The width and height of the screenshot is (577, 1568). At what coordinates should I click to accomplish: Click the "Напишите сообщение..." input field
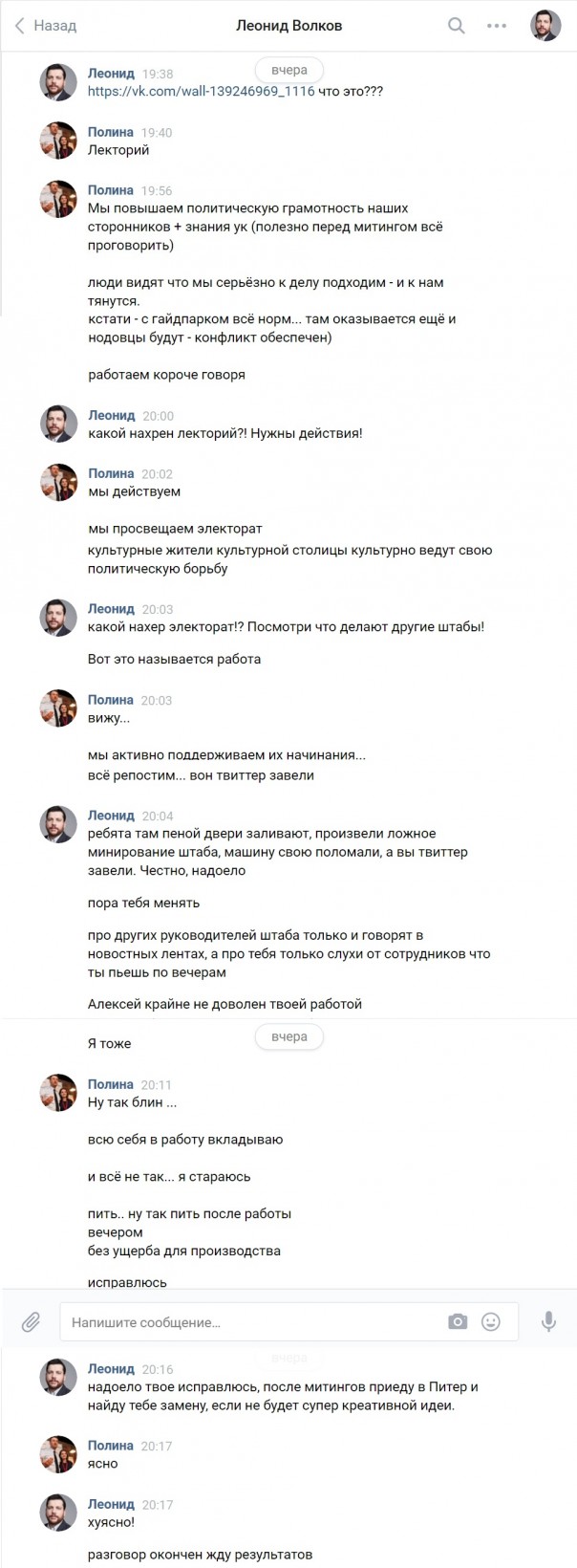click(143, 1320)
